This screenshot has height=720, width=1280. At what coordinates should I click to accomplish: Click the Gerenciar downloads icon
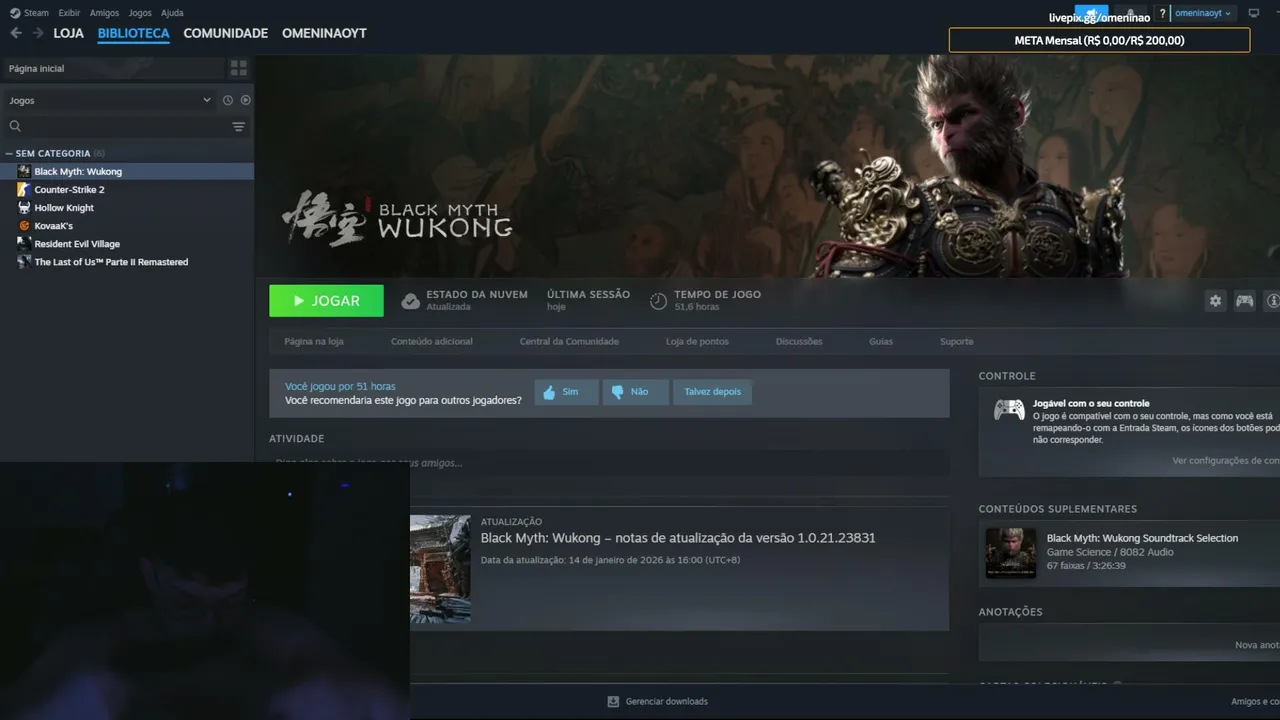(613, 702)
